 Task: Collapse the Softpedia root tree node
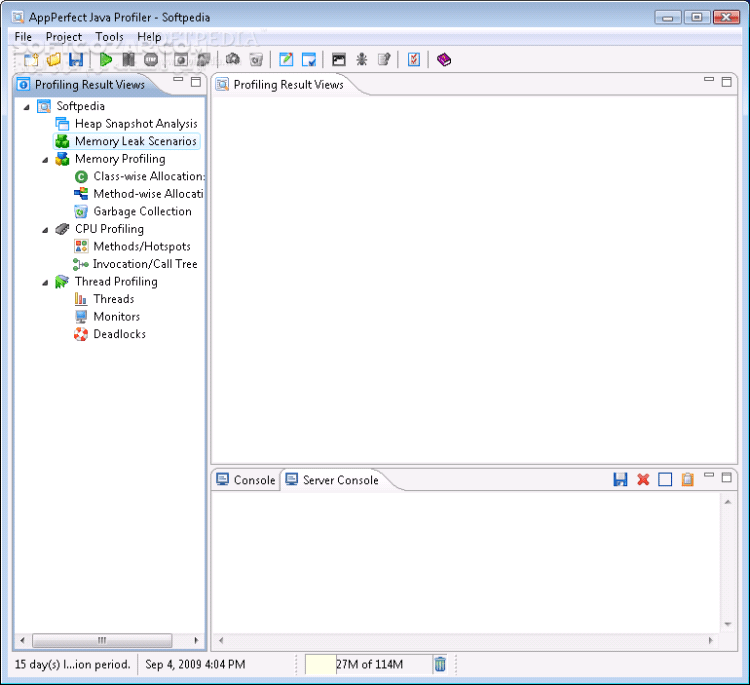click(27, 107)
